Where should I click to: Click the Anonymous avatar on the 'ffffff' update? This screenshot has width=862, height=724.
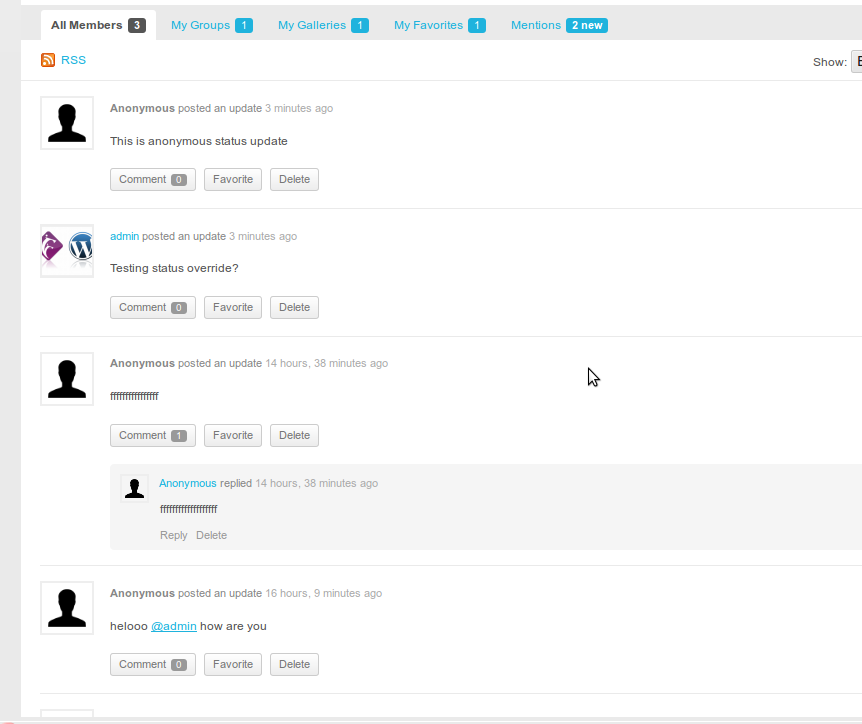click(66, 378)
